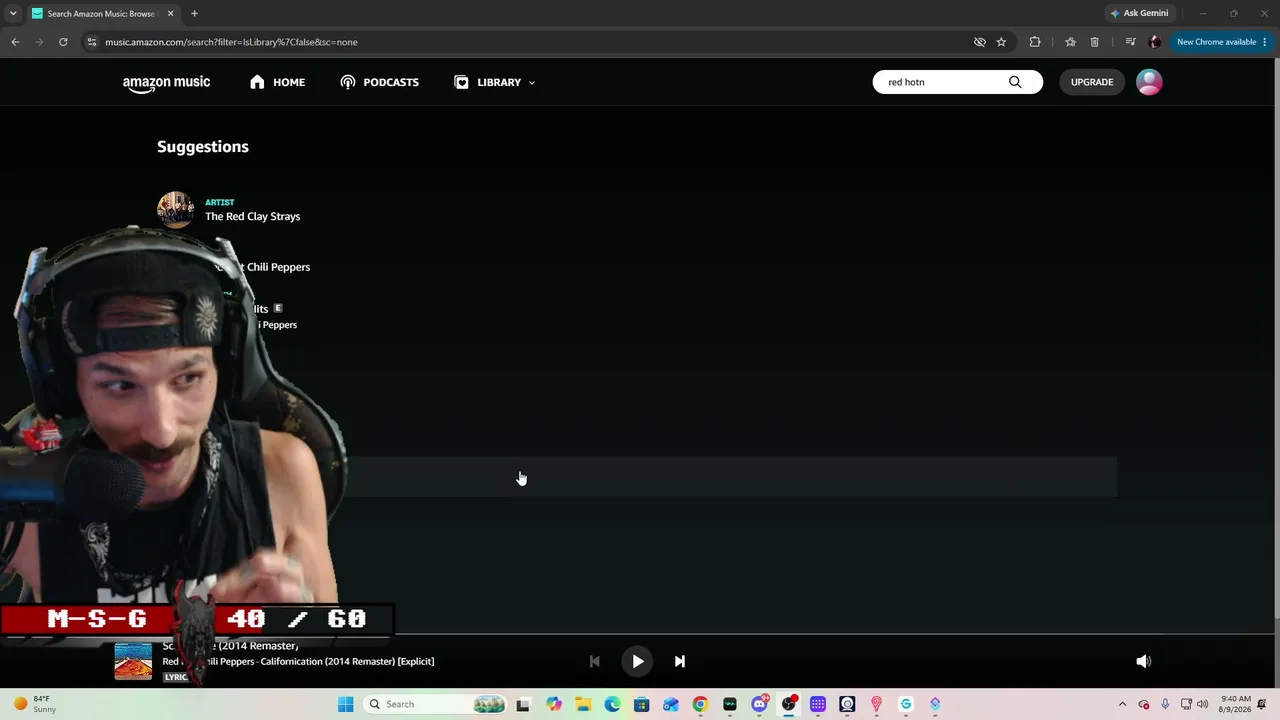1280x720 pixels.
Task: Expand the Library dropdown menu
Action: click(495, 82)
